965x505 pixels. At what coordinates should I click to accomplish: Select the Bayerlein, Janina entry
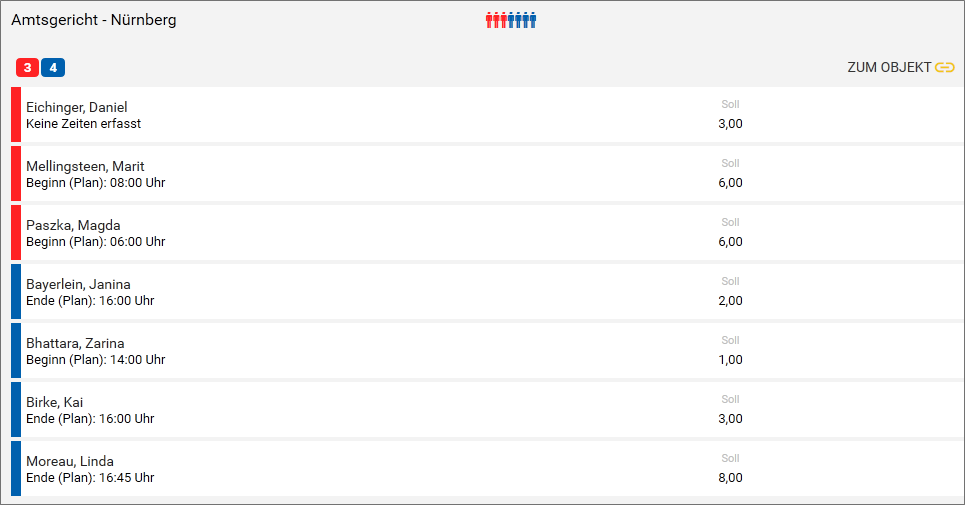pos(78,284)
